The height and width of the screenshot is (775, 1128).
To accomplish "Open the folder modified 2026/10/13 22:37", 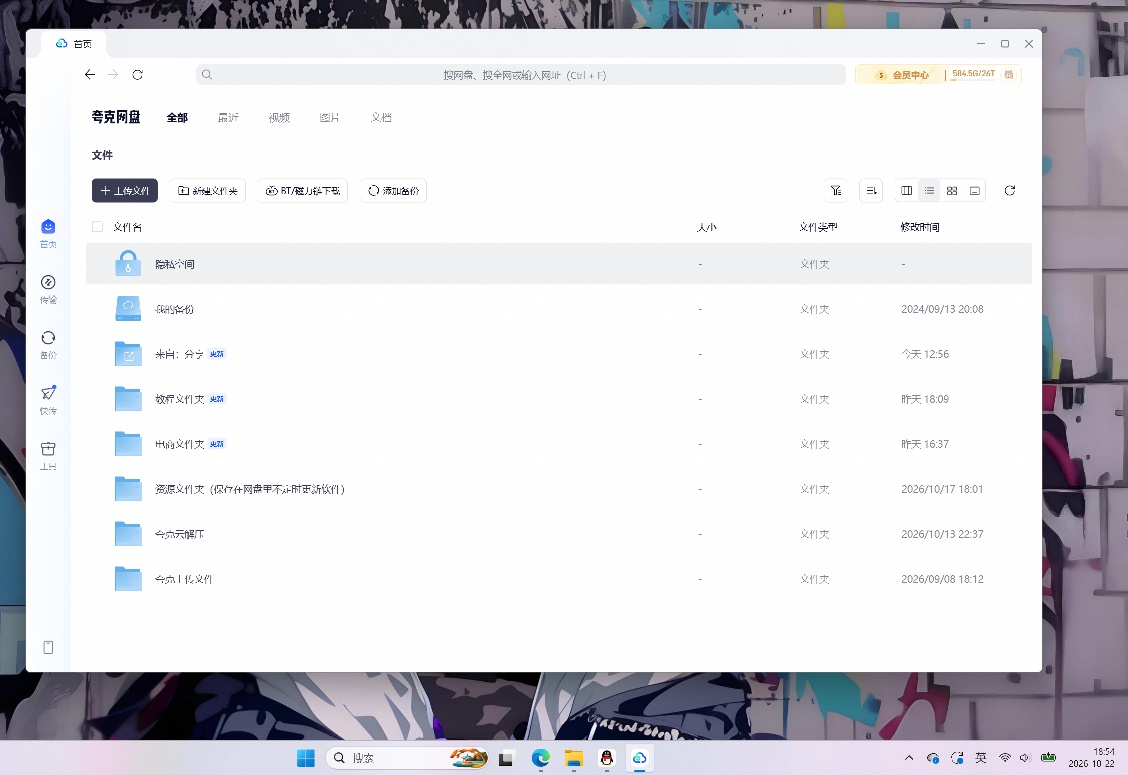I will tap(559, 534).
